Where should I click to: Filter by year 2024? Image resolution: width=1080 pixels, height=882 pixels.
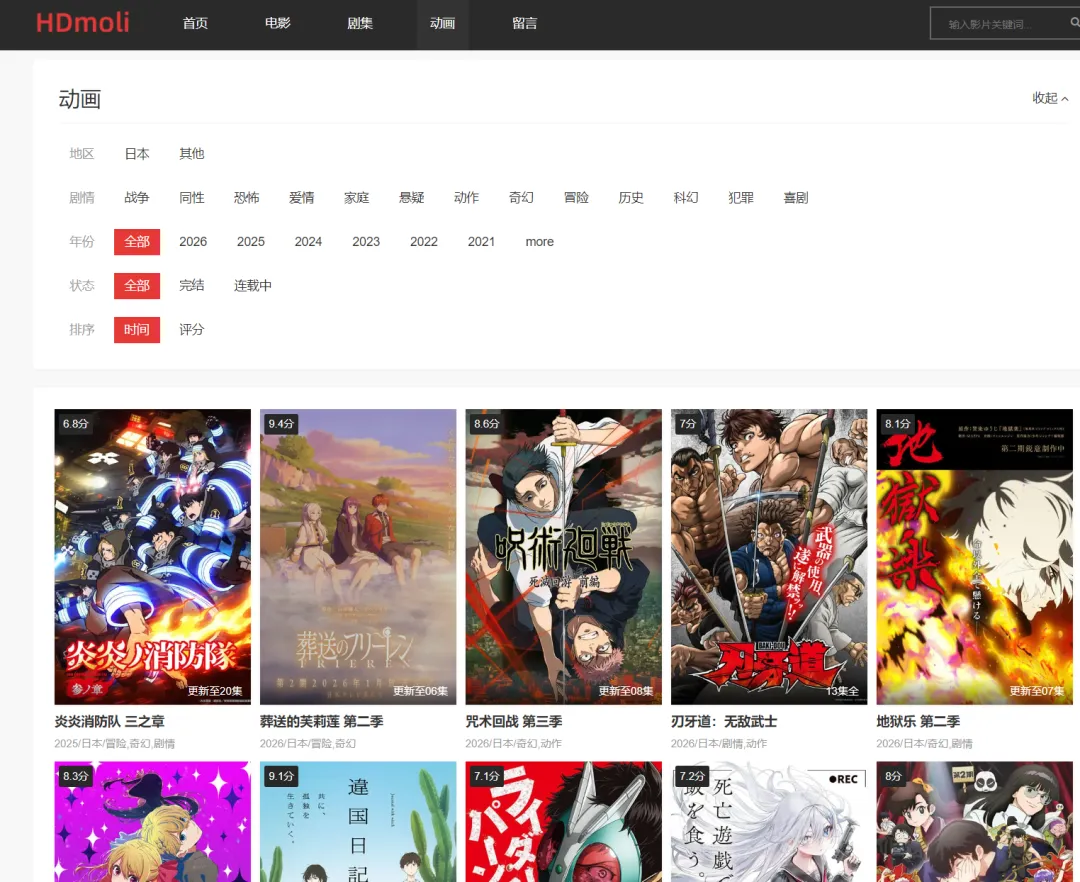tap(308, 242)
